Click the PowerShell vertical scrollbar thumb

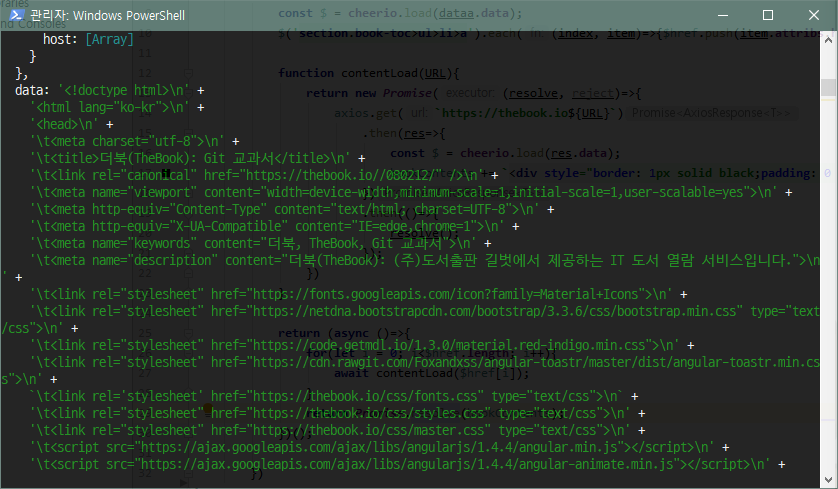[828, 88]
